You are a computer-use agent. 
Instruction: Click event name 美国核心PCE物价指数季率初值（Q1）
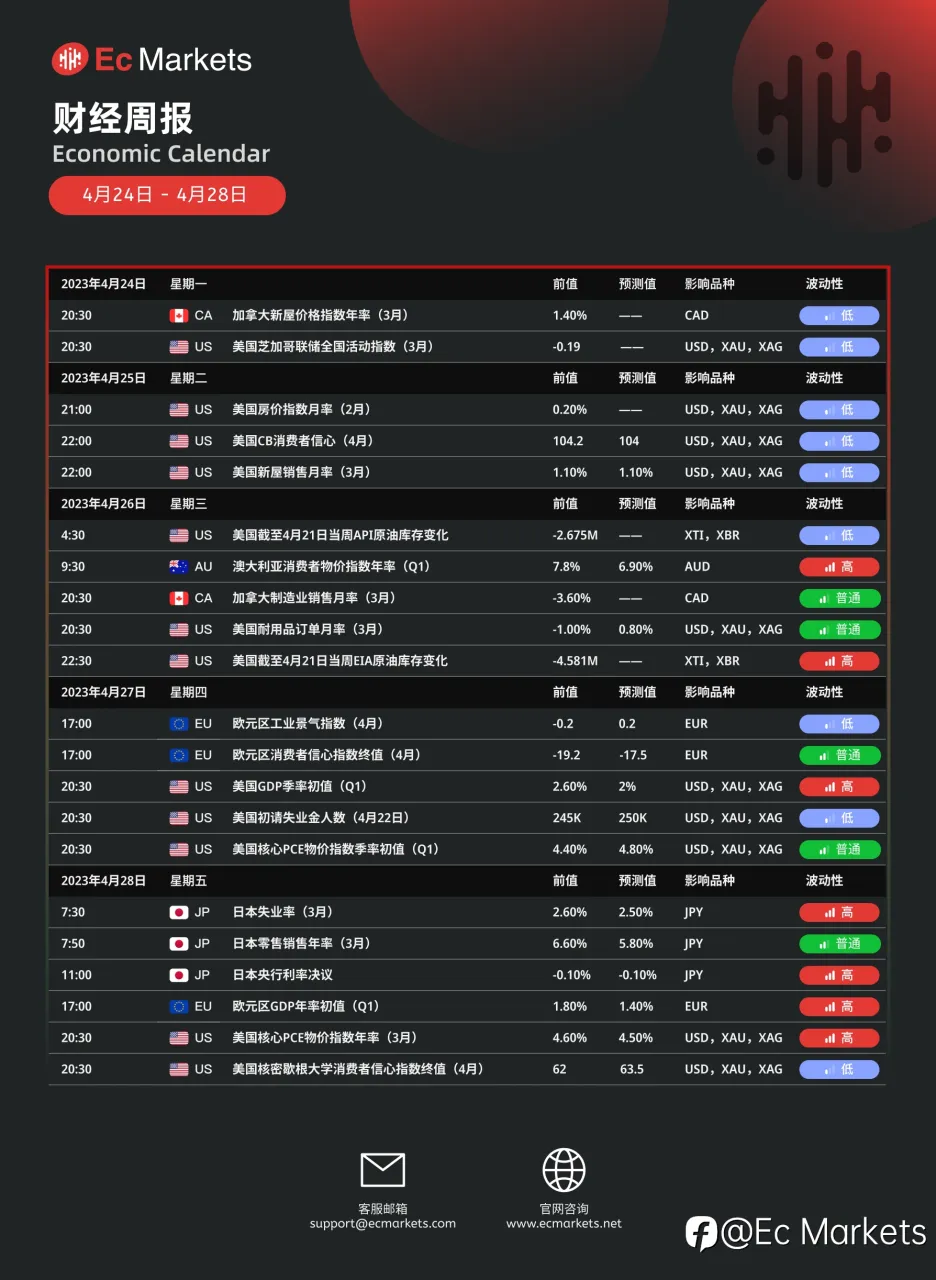click(x=336, y=850)
